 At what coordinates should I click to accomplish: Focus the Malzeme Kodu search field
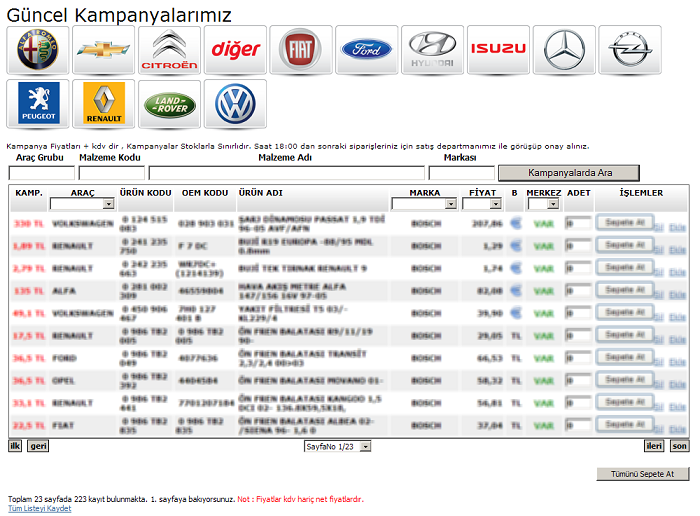coord(112,173)
